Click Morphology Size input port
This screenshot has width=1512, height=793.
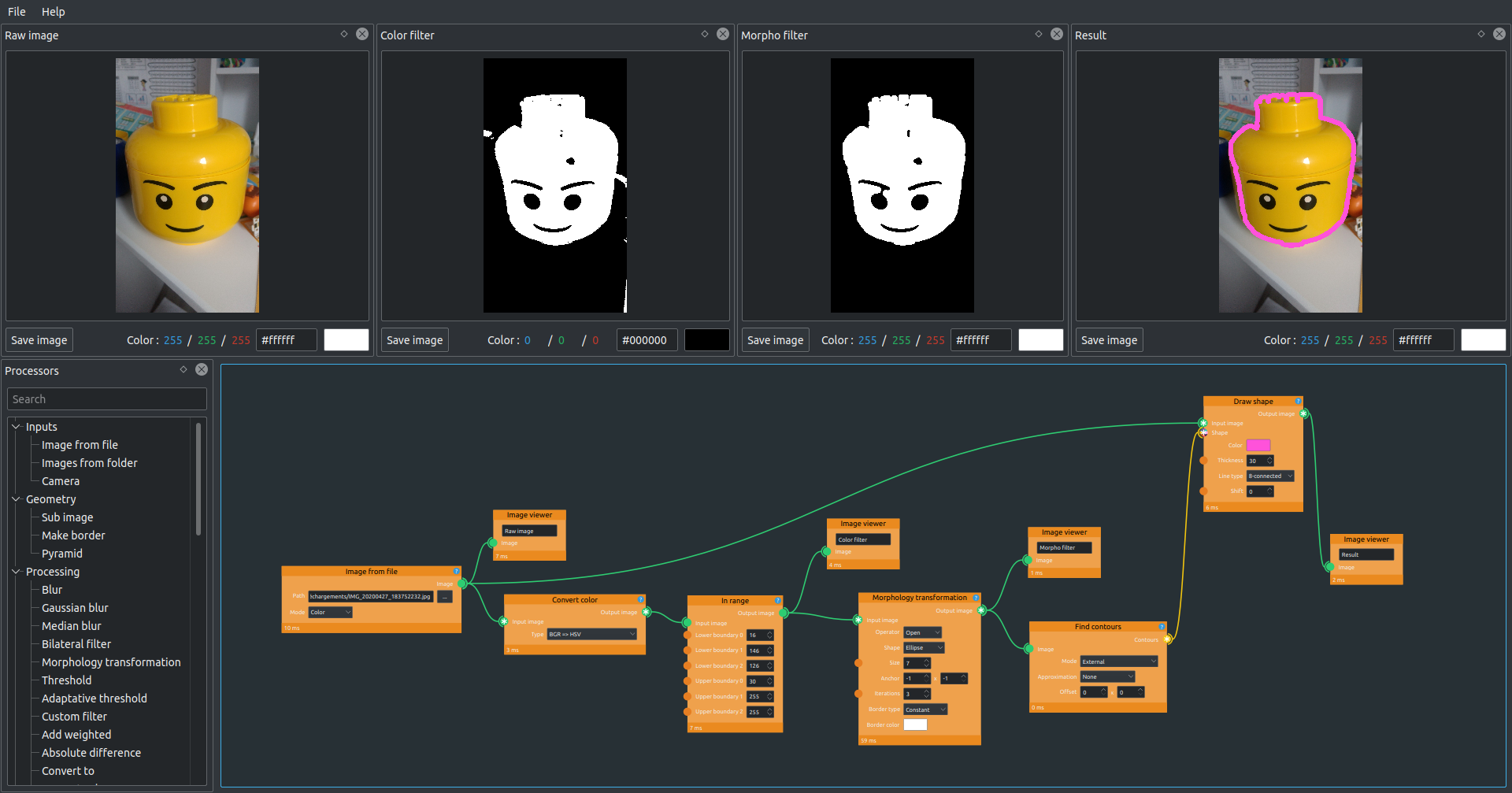(858, 663)
